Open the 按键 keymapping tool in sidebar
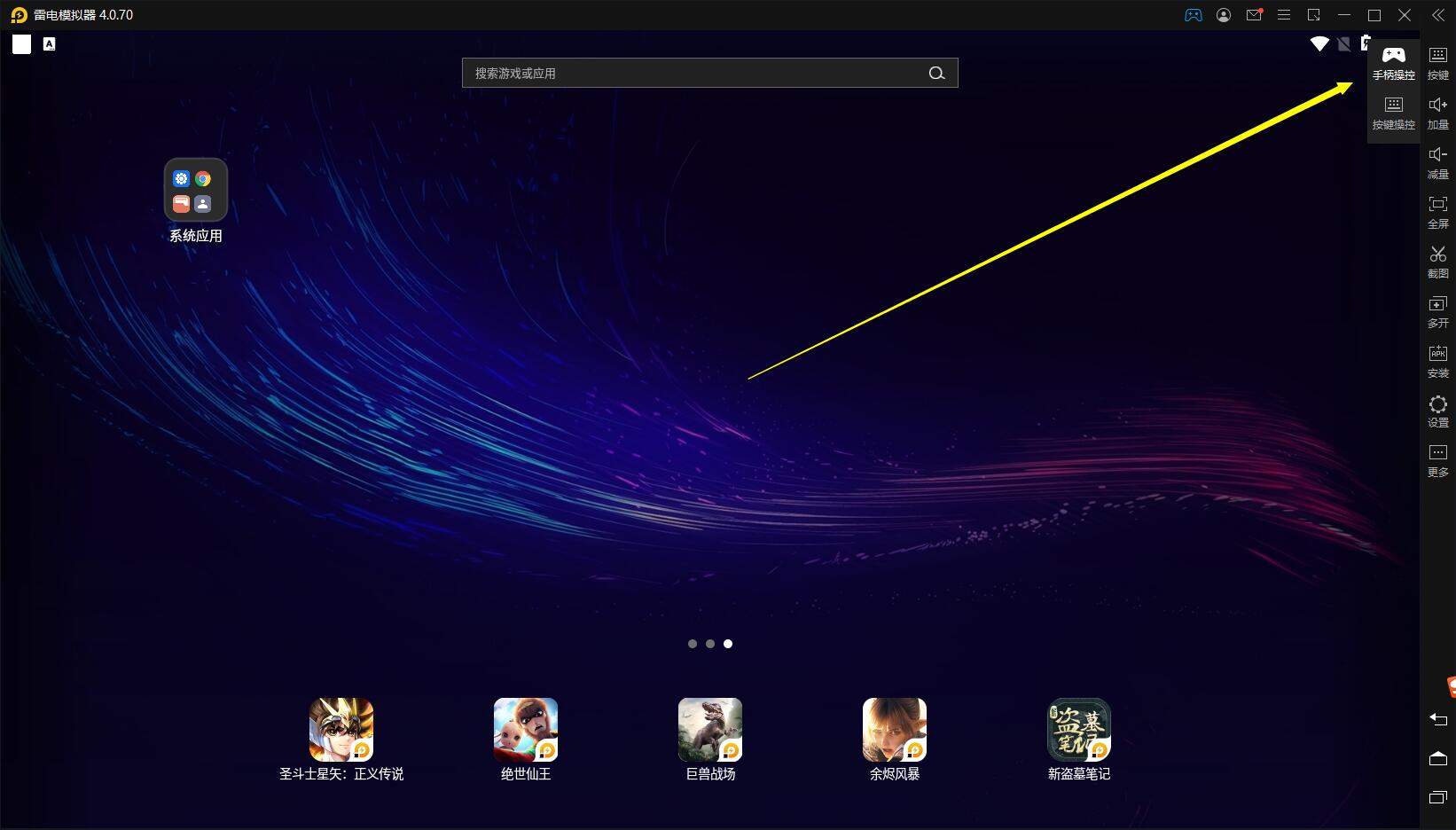1456x830 pixels. [1438, 63]
